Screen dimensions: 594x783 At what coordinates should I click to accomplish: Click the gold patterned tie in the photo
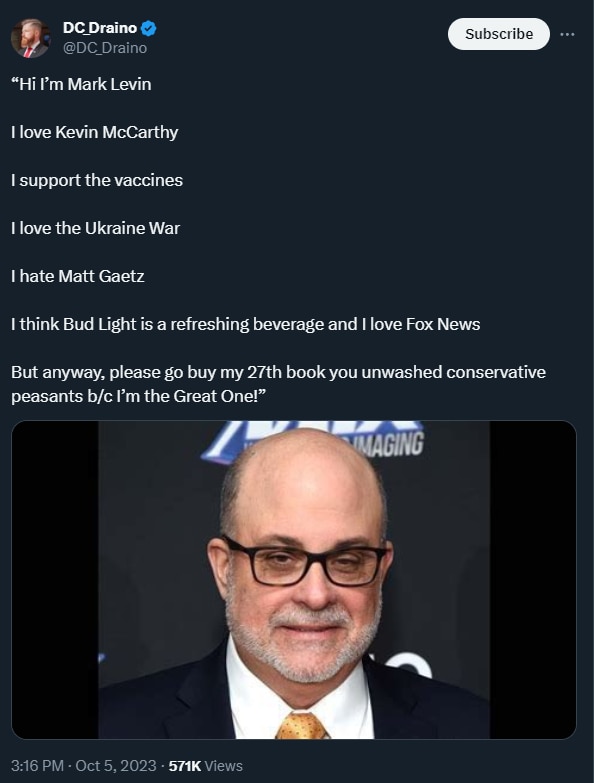(301, 726)
